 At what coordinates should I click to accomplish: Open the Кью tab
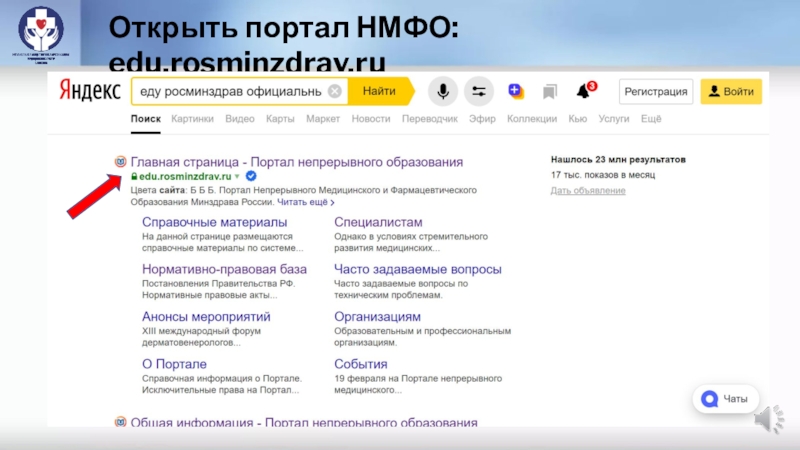pos(578,118)
